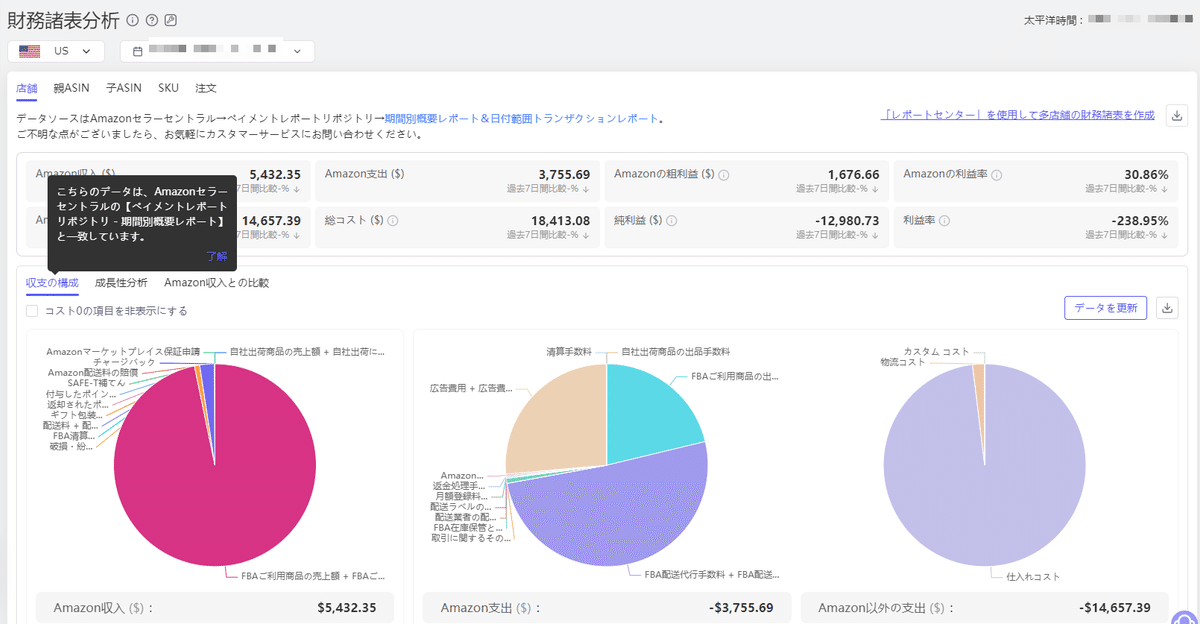This screenshot has width=1200, height=624.
Task: Open the US marketplace dropdown
Action: [x=55, y=51]
